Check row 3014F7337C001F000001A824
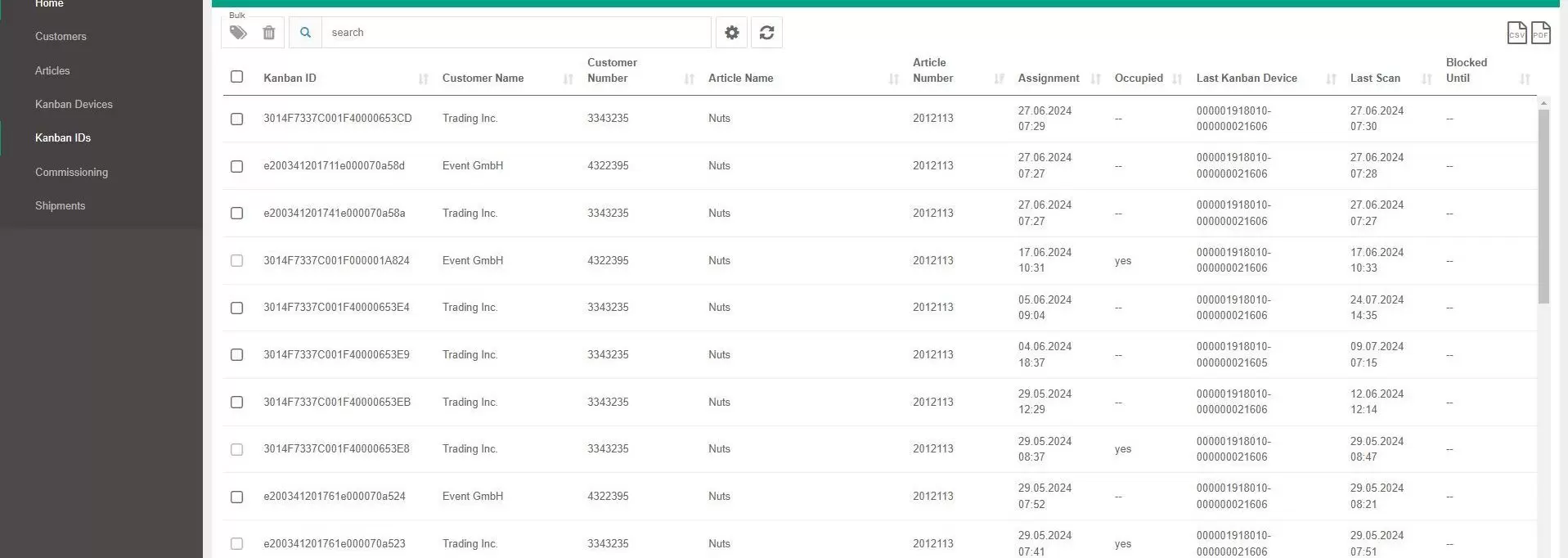Screen dimensions: 1568x558 [x=237, y=260]
